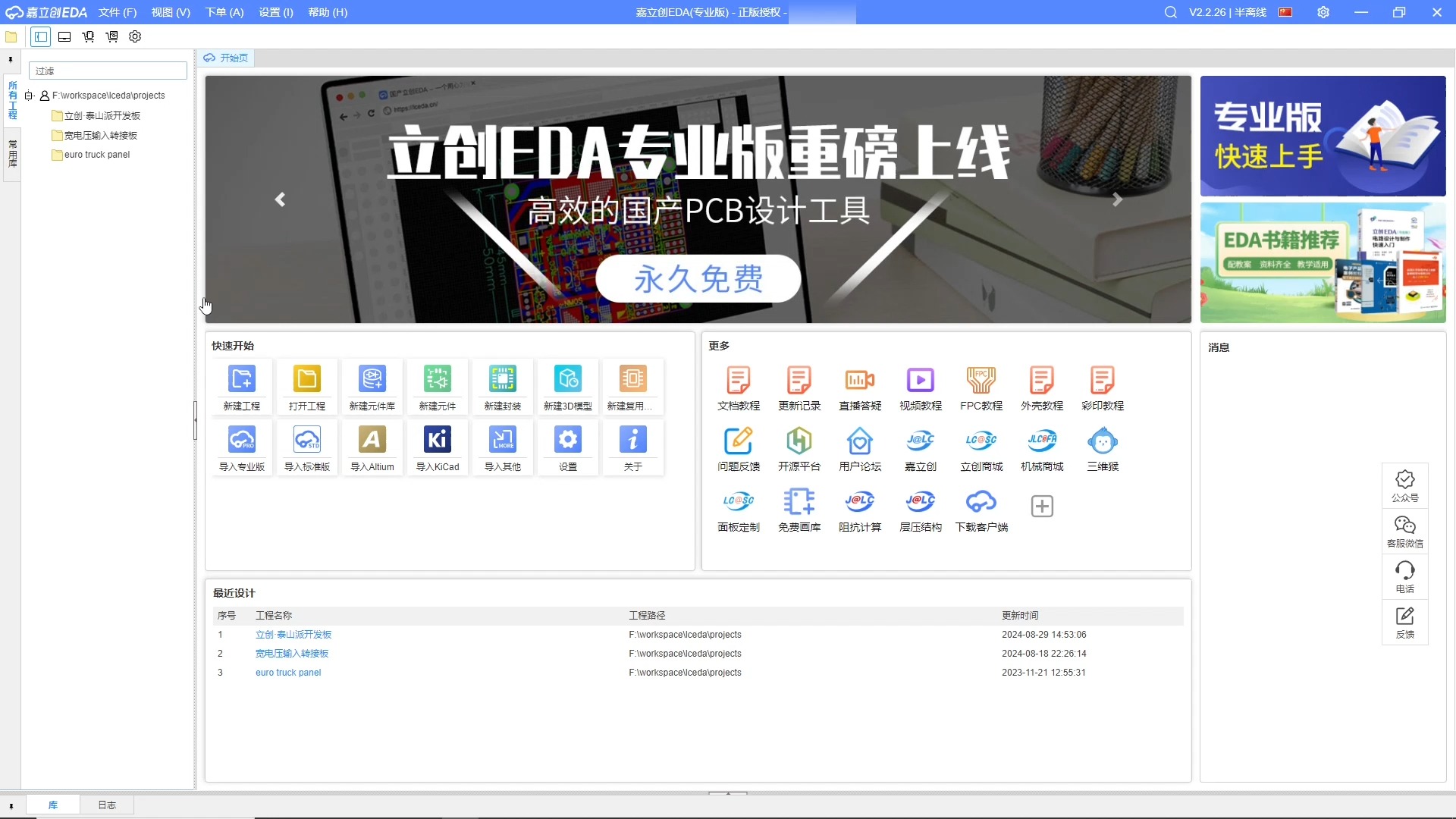This screenshot has height=819, width=1456.
Task: Open 层压结构 icon
Action: pyautogui.click(x=921, y=501)
